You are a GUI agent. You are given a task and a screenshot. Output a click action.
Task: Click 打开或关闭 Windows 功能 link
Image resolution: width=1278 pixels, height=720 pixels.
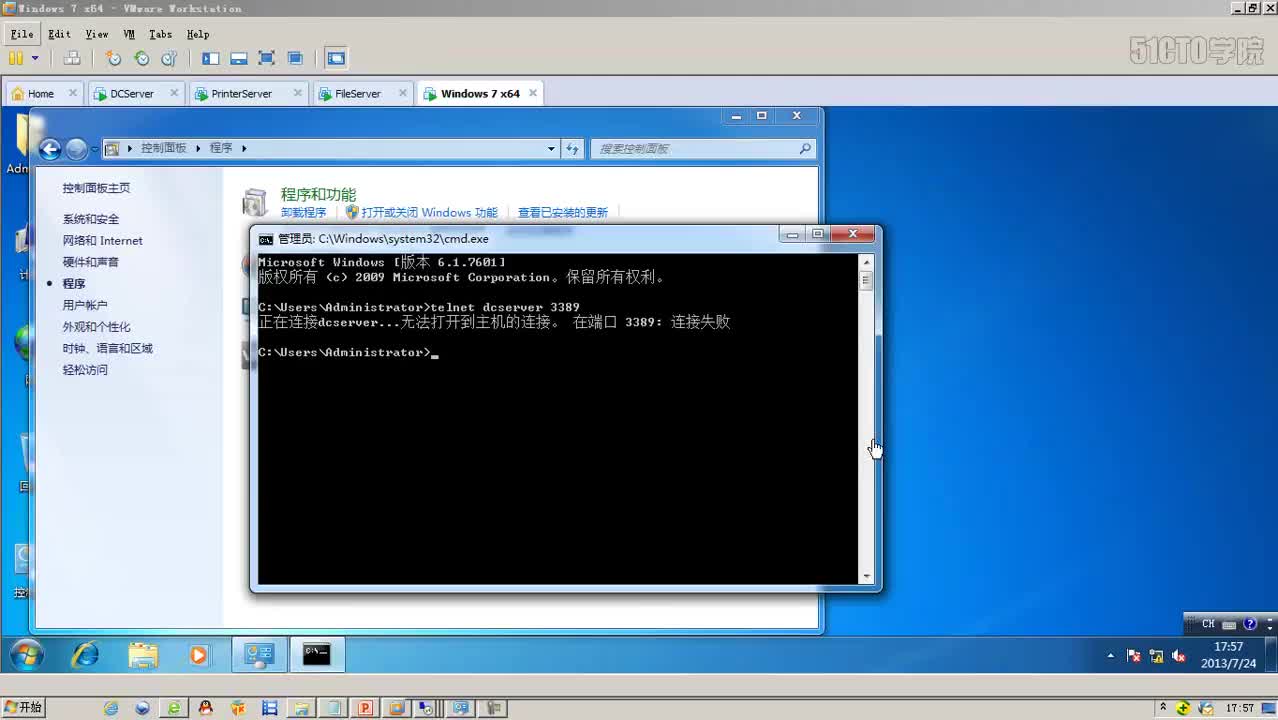[429, 212]
